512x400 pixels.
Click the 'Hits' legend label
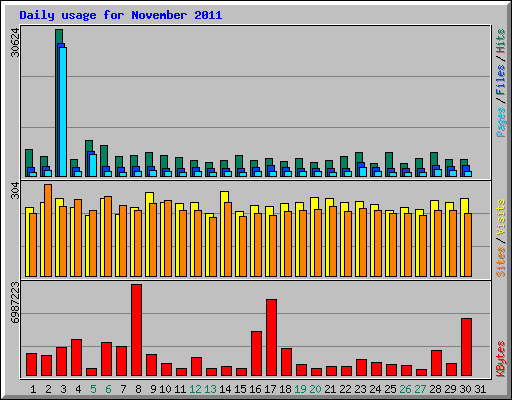[x=501, y=41]
